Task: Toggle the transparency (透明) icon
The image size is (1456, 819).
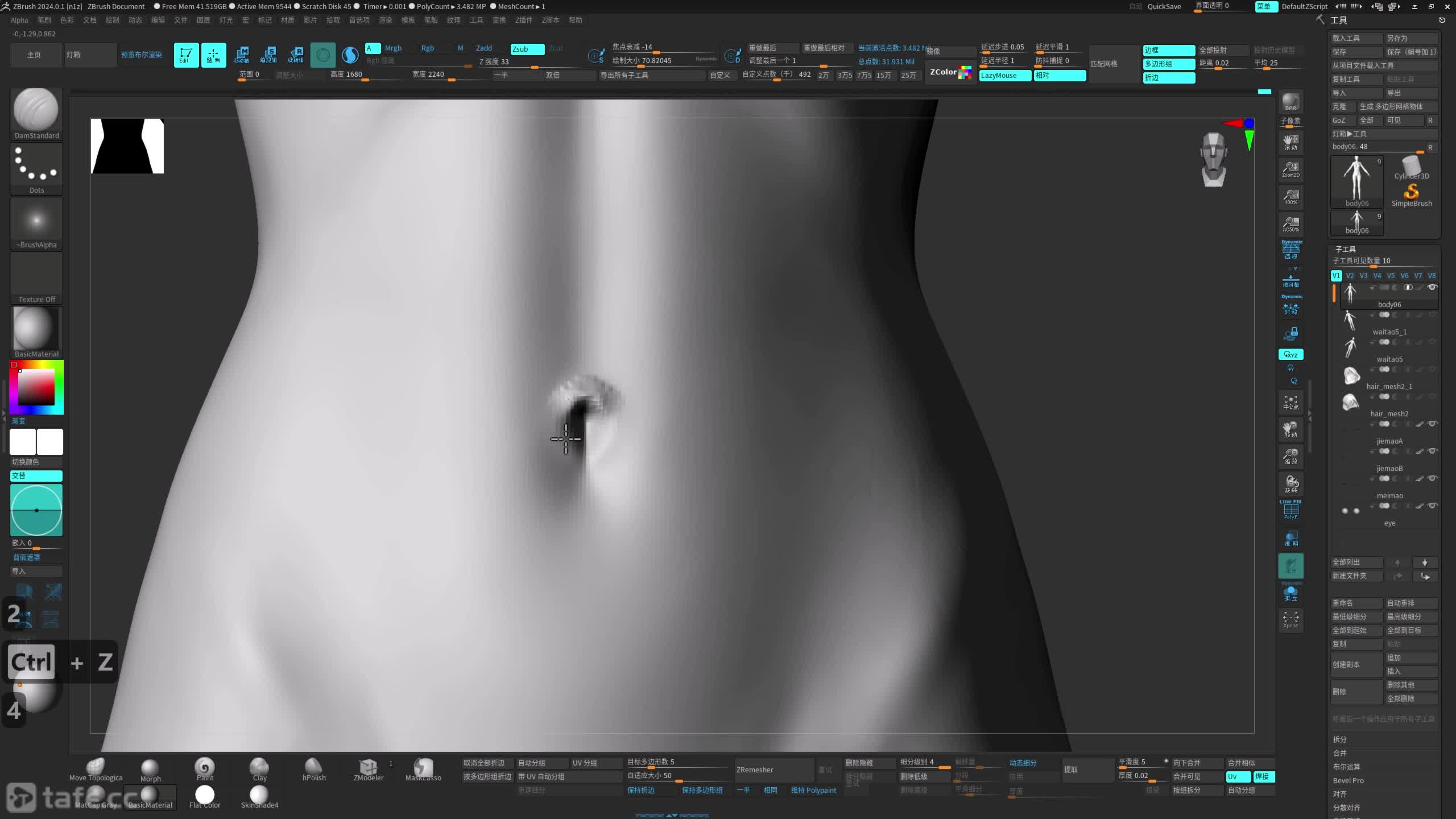Action: click(1290, 538)
